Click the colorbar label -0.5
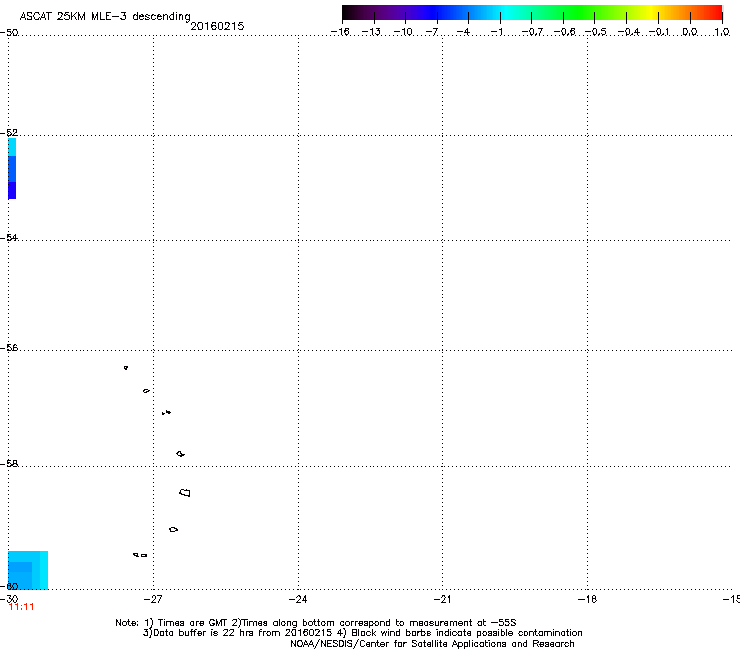Viewport: 740px width, 650px height. pos(596,32)
